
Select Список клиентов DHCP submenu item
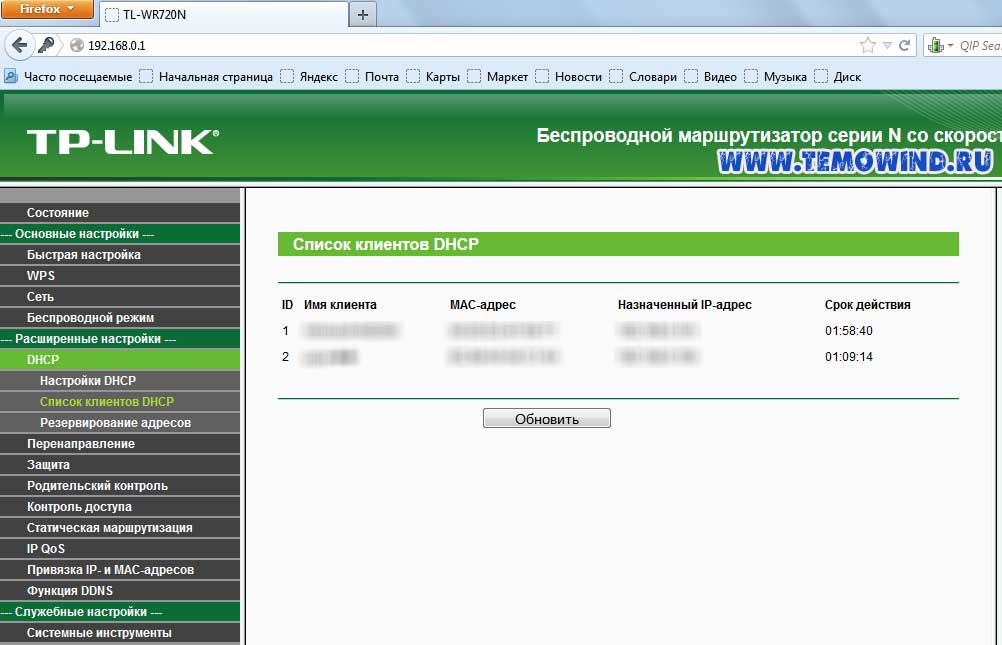click(120, 402)
